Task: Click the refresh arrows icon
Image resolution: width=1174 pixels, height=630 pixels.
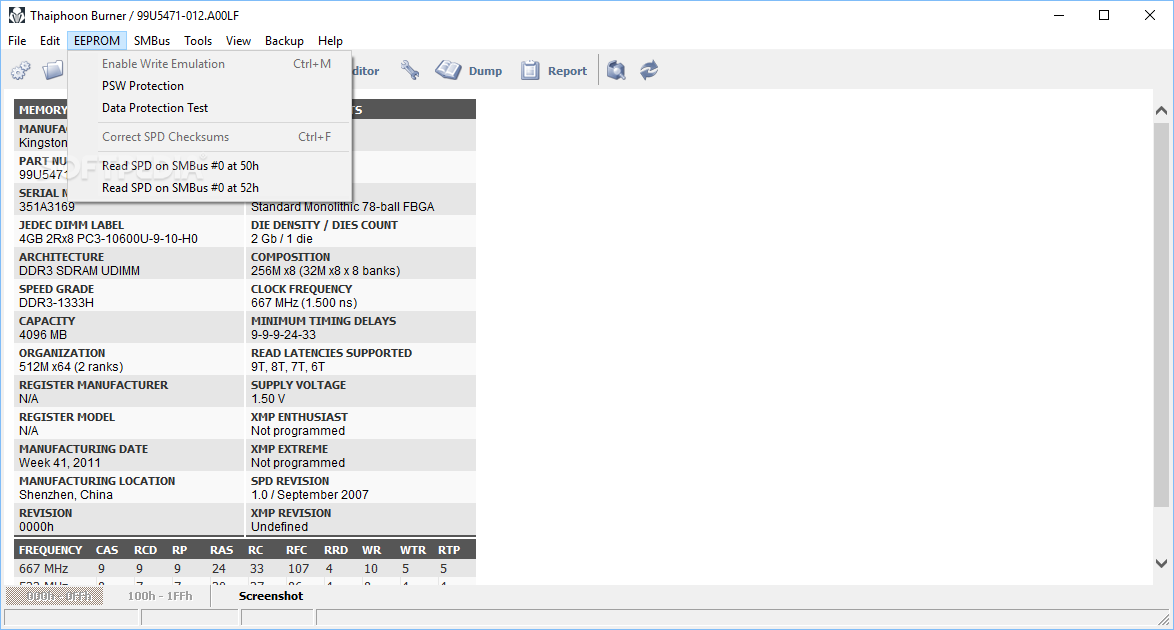Action: [649, 70]
